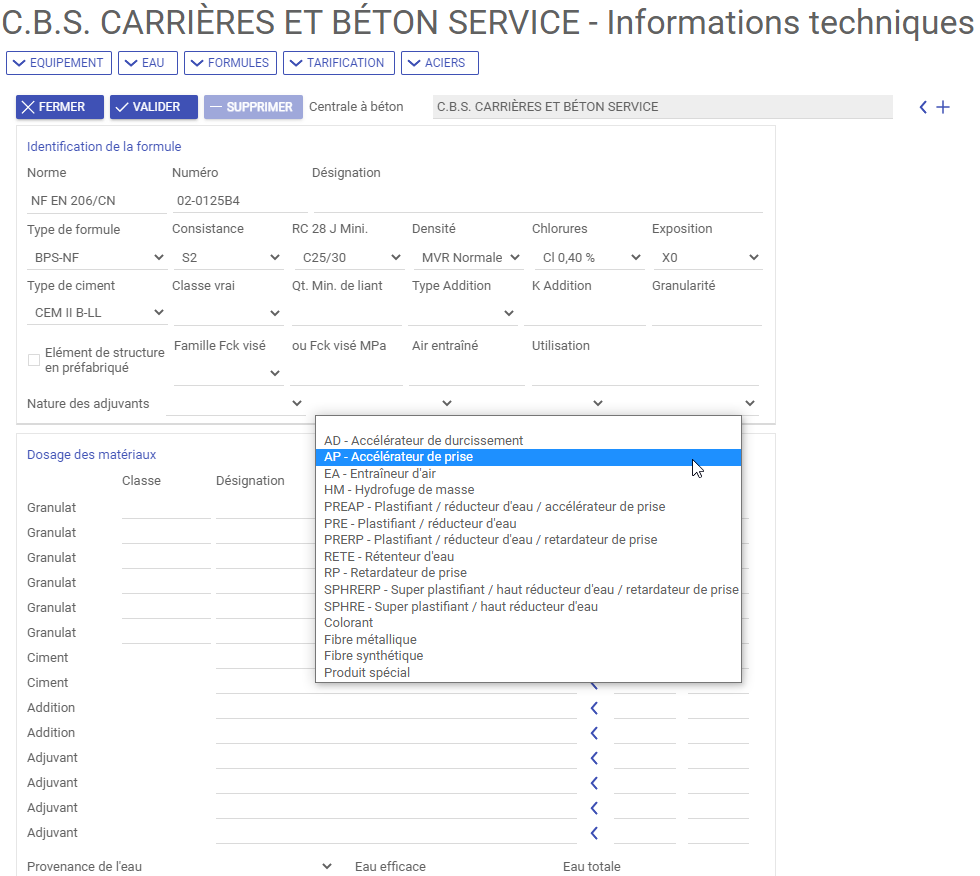The width and height of the screenshot is (980, 876).
Task: Open the Type Addition dropdown
Action: (462, 312)
